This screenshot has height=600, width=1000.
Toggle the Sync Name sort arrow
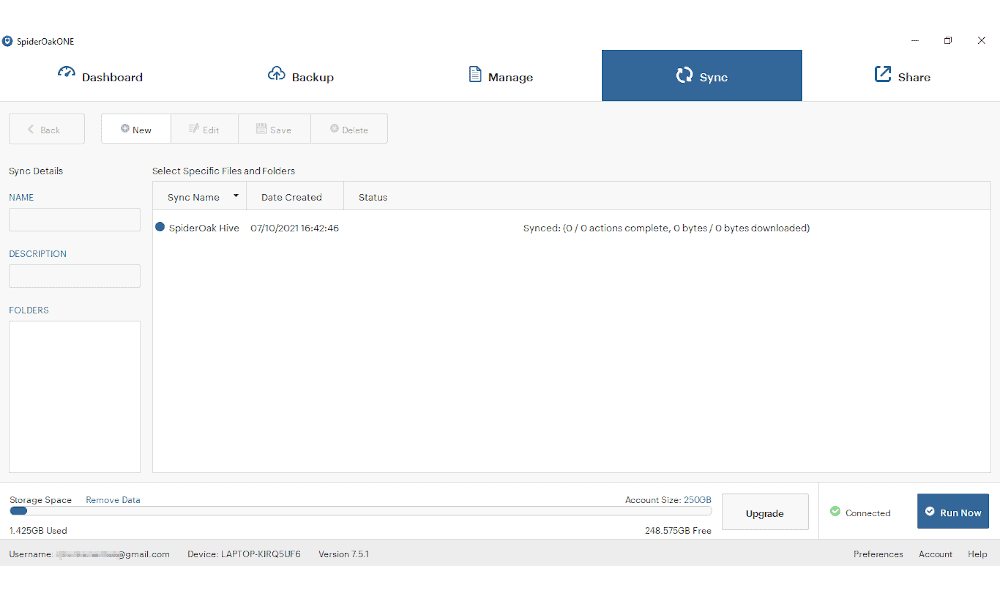(236, 196)
